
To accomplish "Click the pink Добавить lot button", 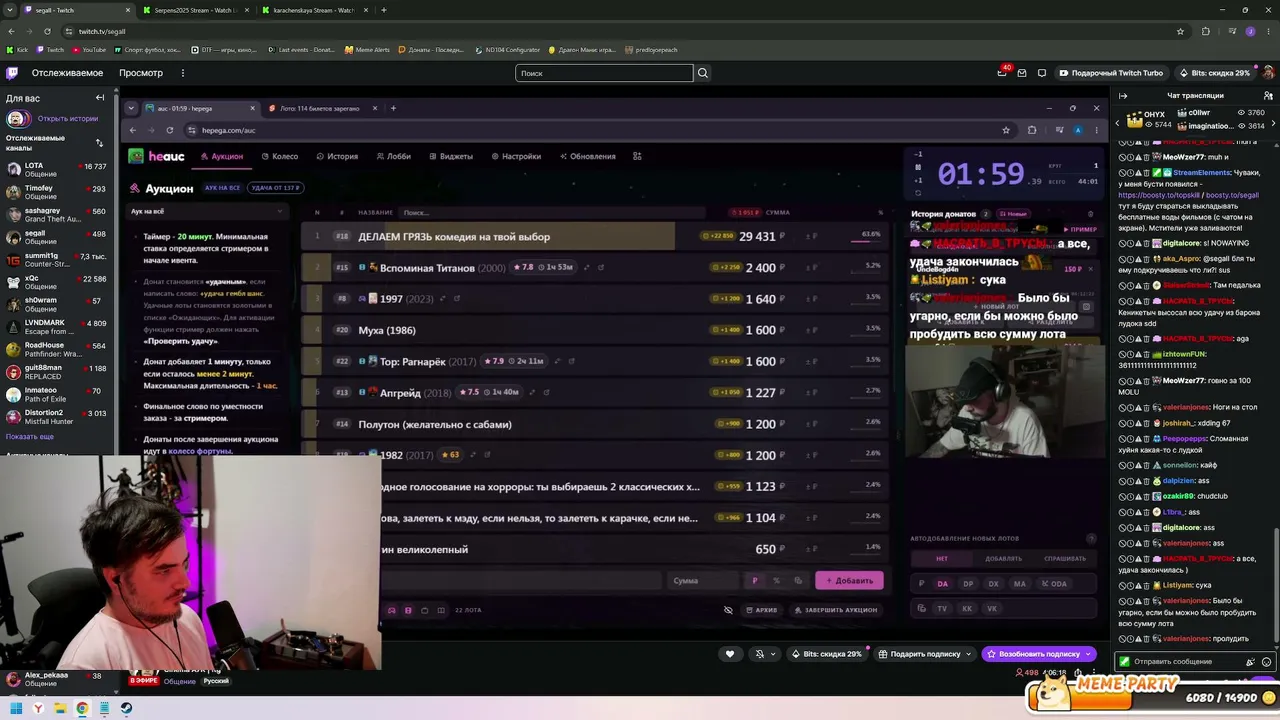I will 849,581.
